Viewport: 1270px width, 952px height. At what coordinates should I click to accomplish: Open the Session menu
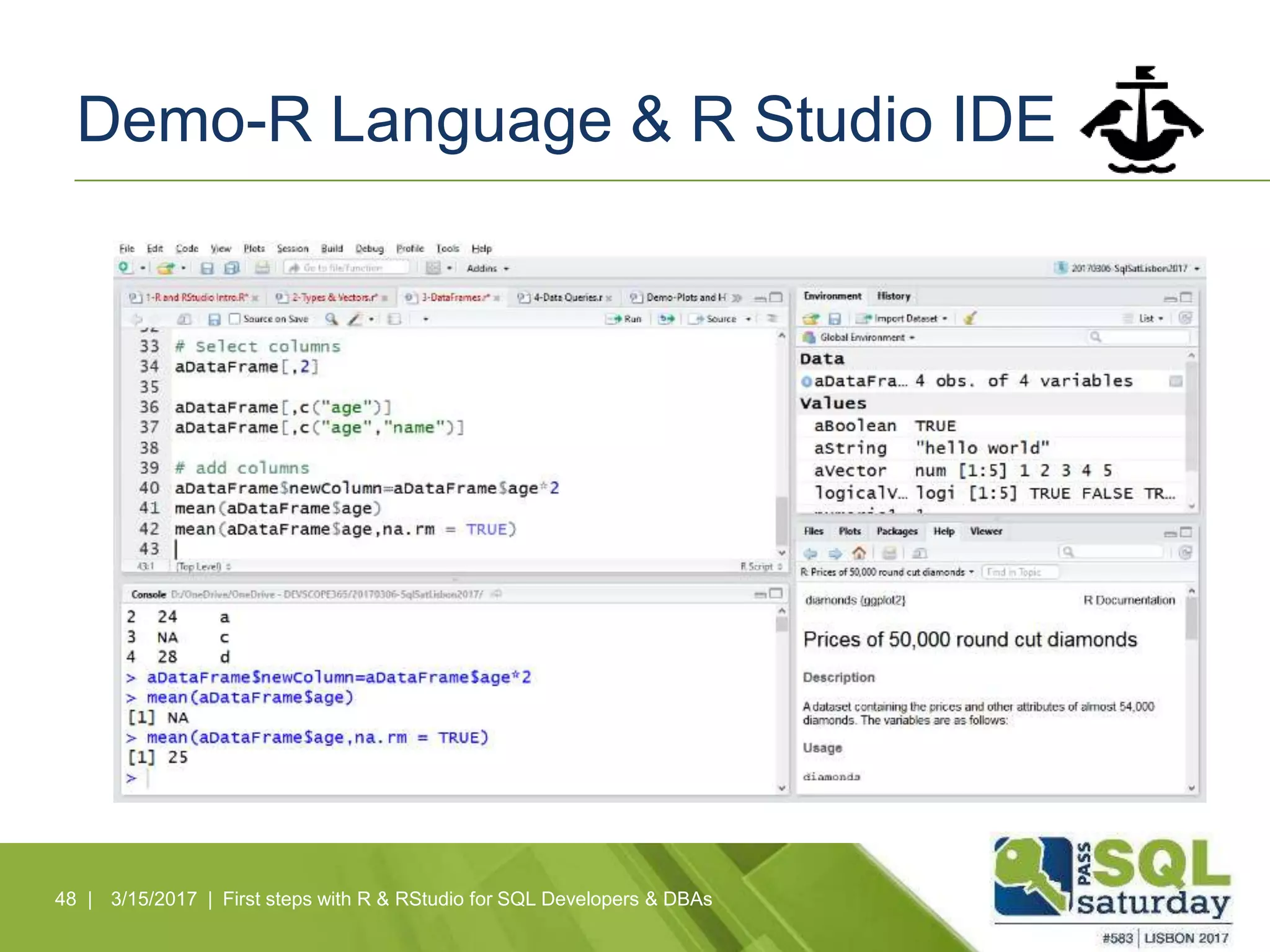[293, 249]
